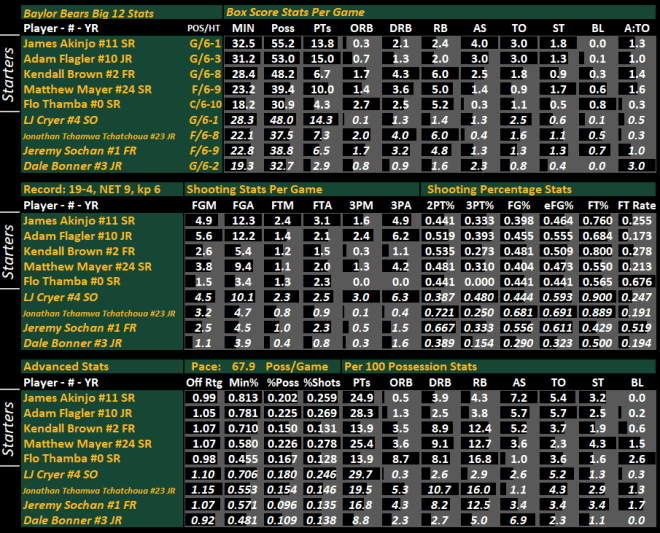Click Jonathan Tchamwa Tchatchoua's 2PT% value 0.721
The image size is (660, 533).
[x=439, y=312]
